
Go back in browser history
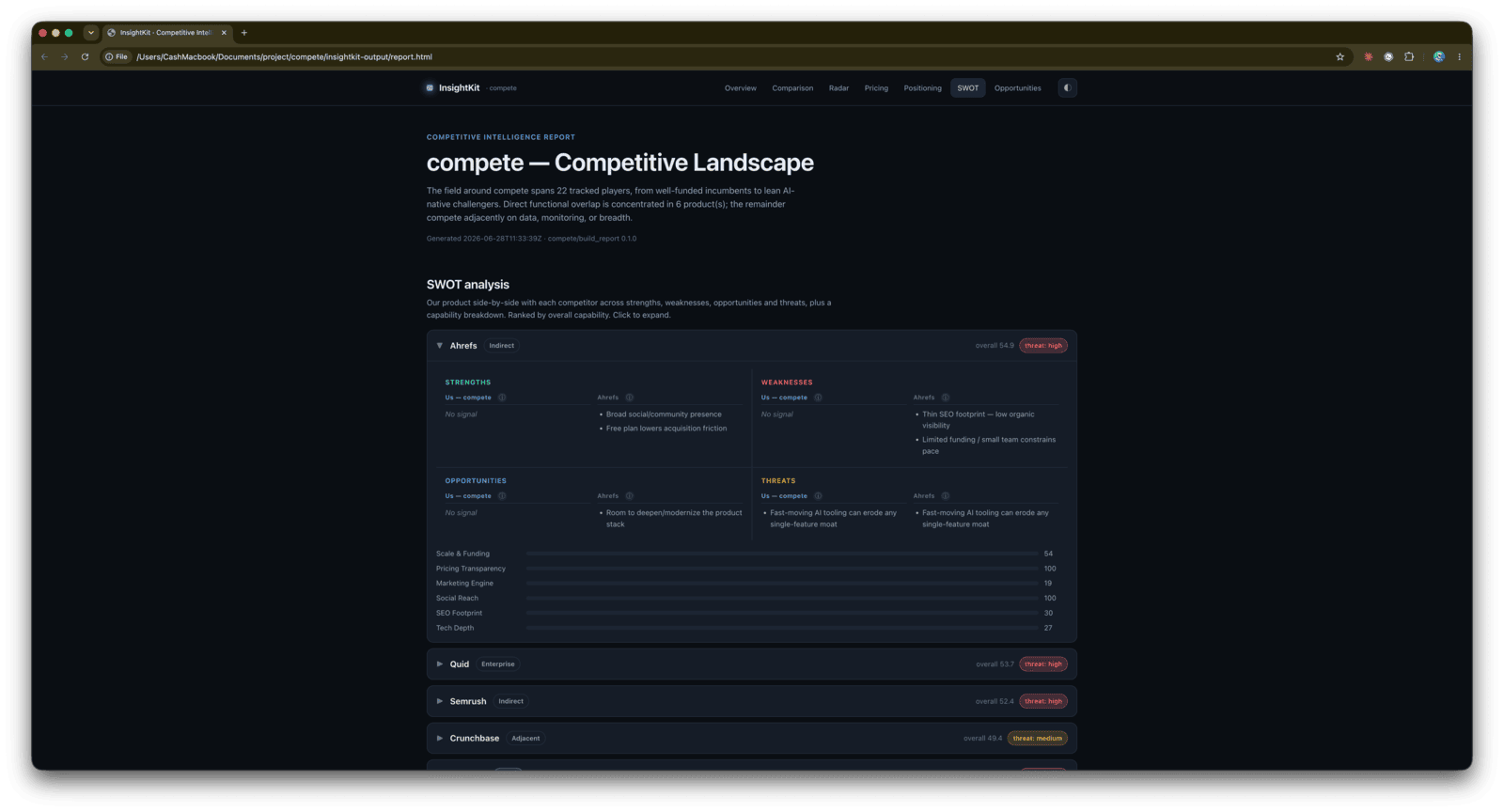pyautogui.click(x=44, y=57)
